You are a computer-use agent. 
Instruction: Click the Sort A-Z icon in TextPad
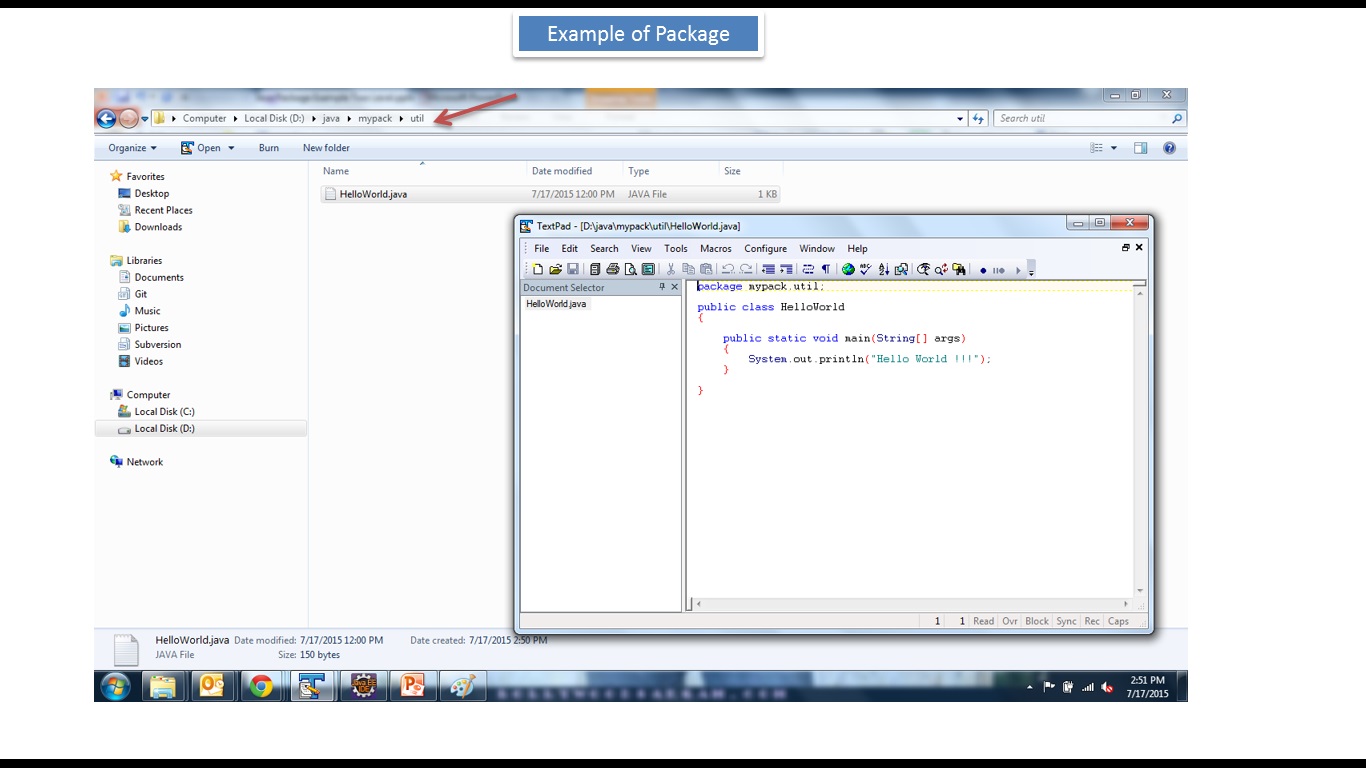883,269
